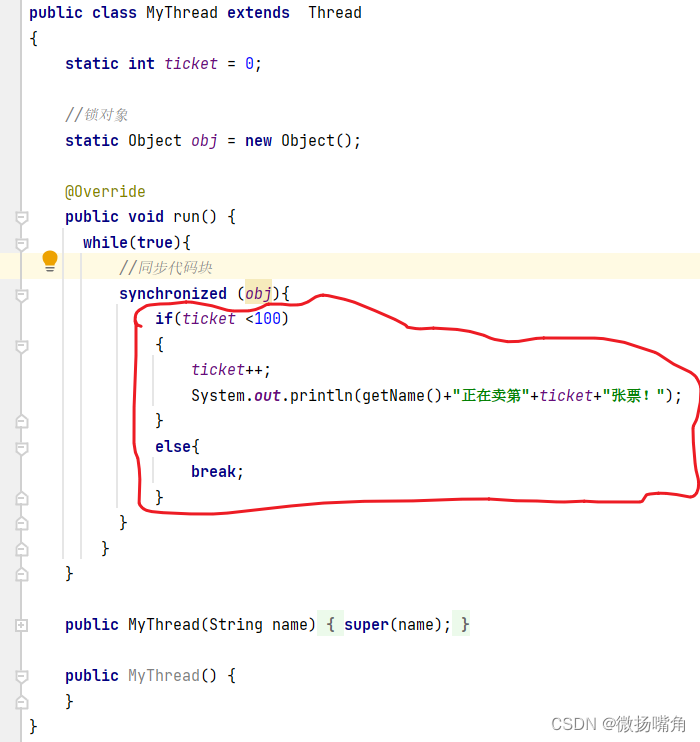Click the ticket variable in static int declaration

191,64
